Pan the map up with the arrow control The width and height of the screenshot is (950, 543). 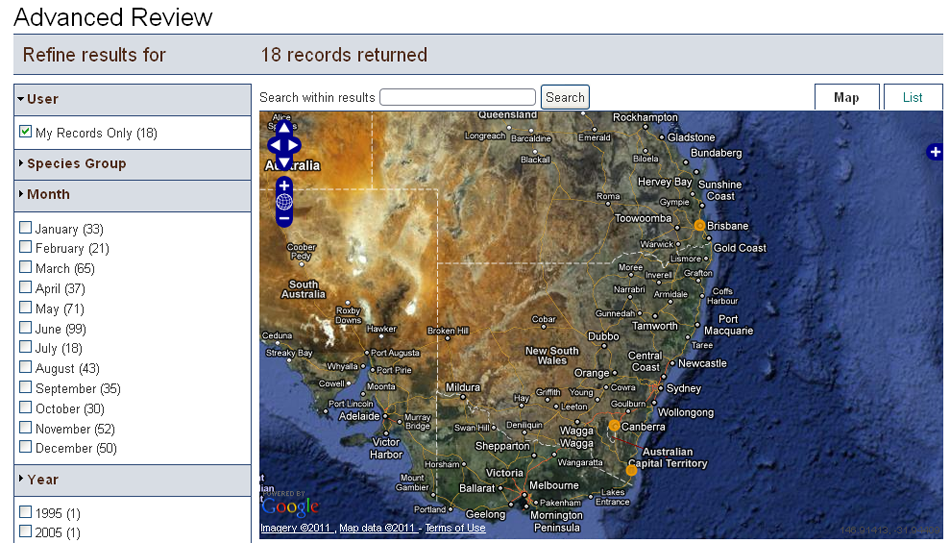(x=284, y=128)
